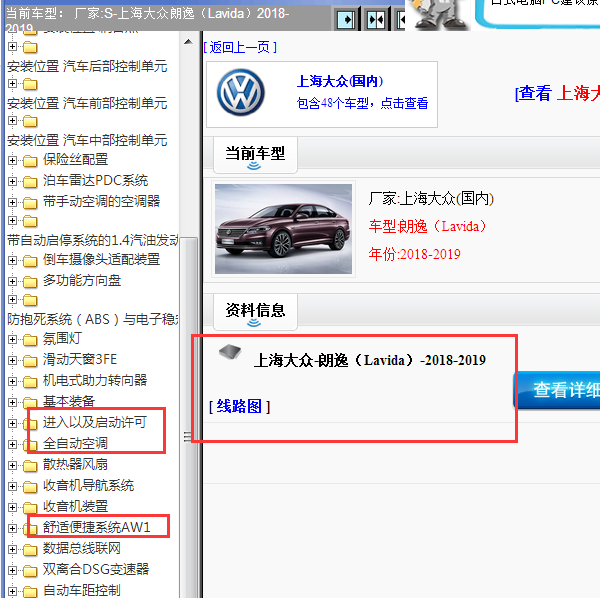Select the 基本装备 tree item
Image resolution: width=600 pixels, height=598 pixels.
click(x=69, y=401)
